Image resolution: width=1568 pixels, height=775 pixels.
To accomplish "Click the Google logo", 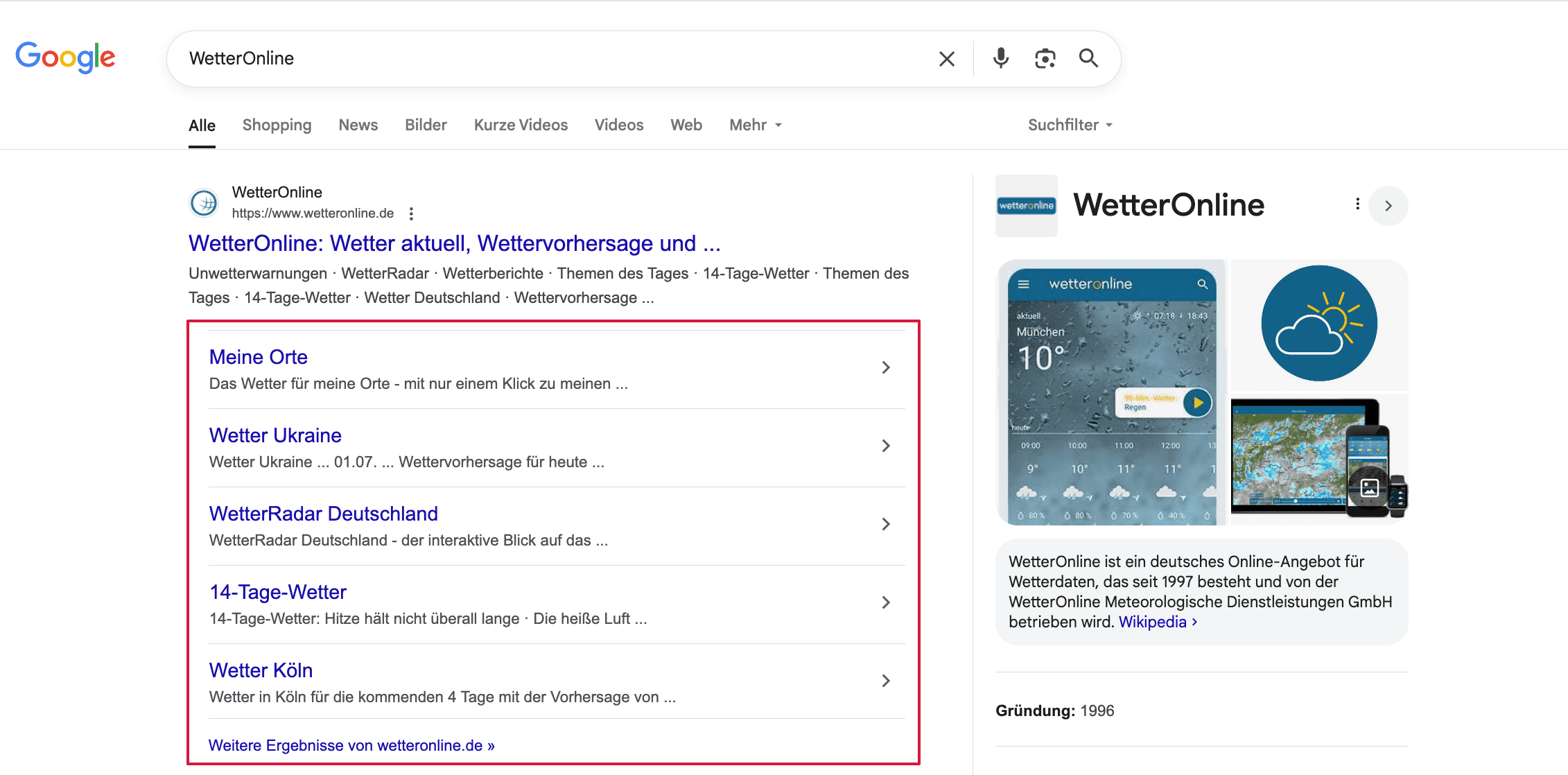I will point(66,58).
